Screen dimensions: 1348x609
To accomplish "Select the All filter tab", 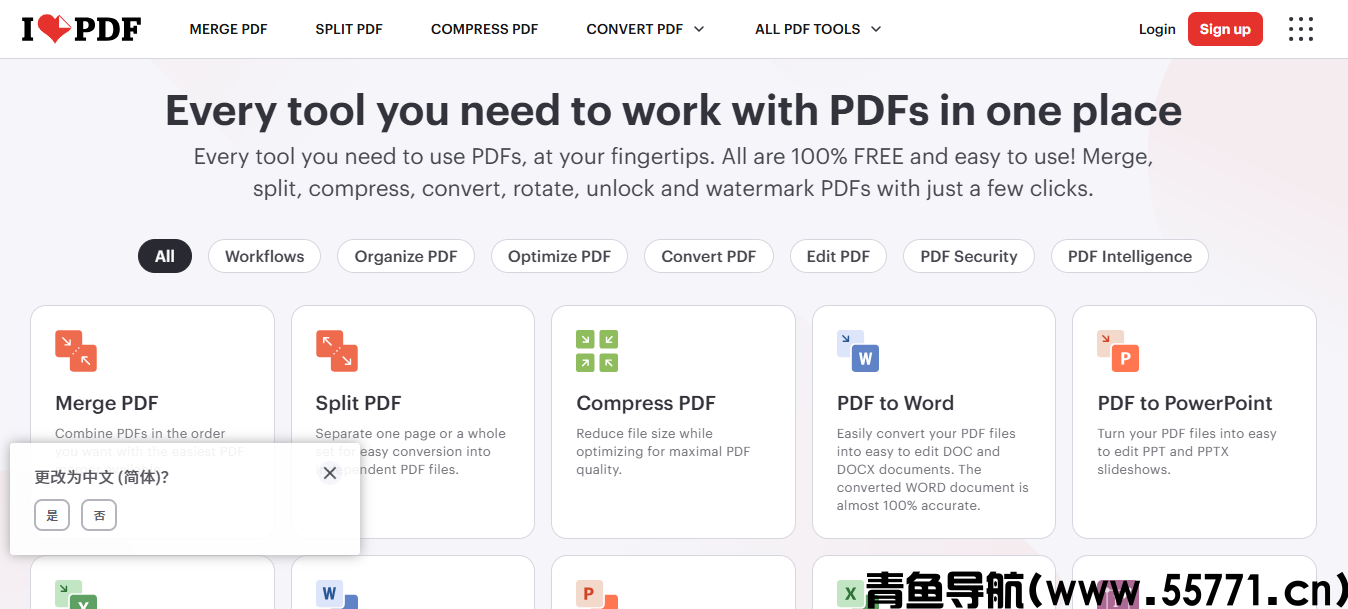I will coord(165,256).
